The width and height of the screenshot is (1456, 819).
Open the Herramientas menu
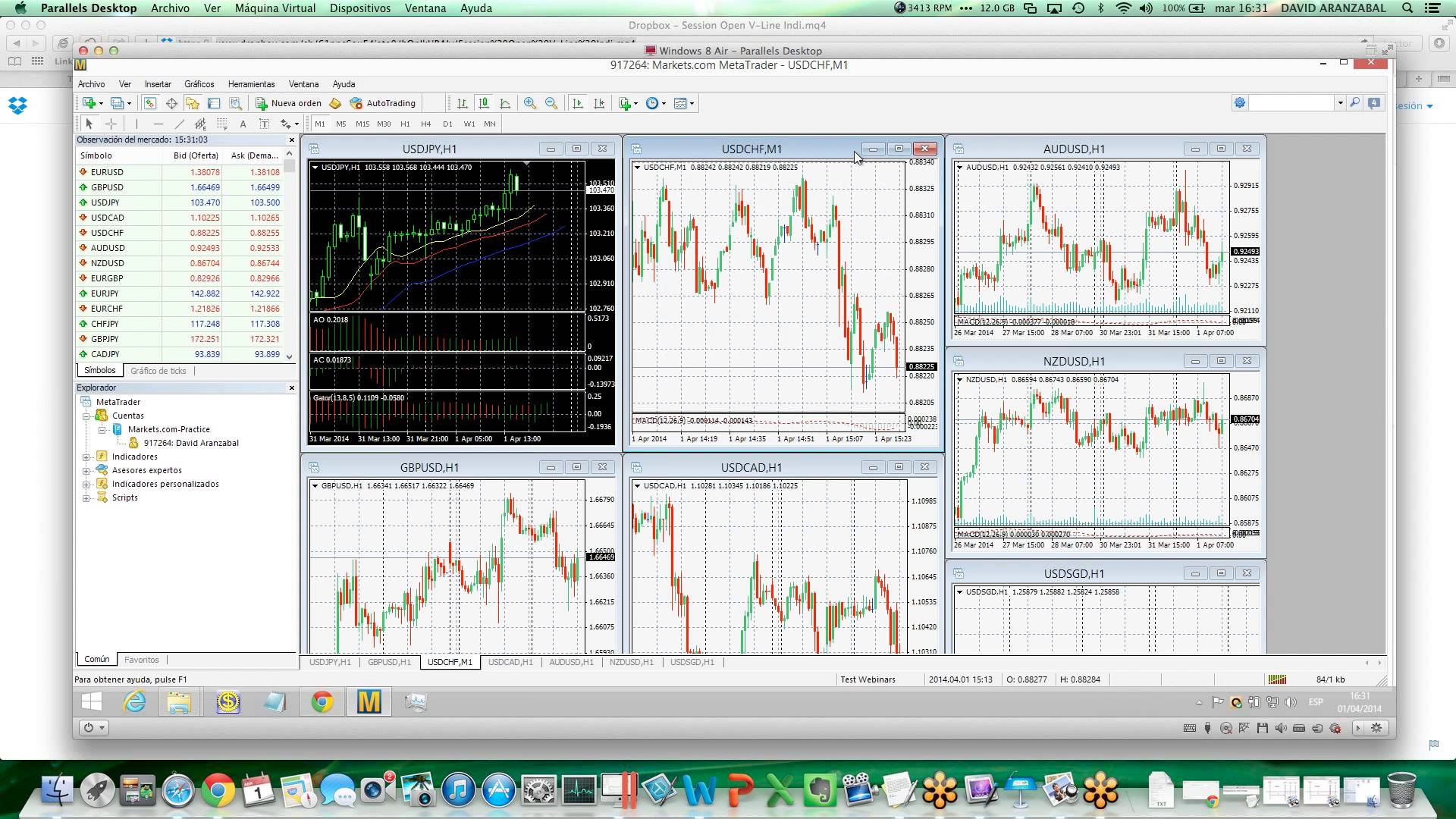click(x=251, y=84)
